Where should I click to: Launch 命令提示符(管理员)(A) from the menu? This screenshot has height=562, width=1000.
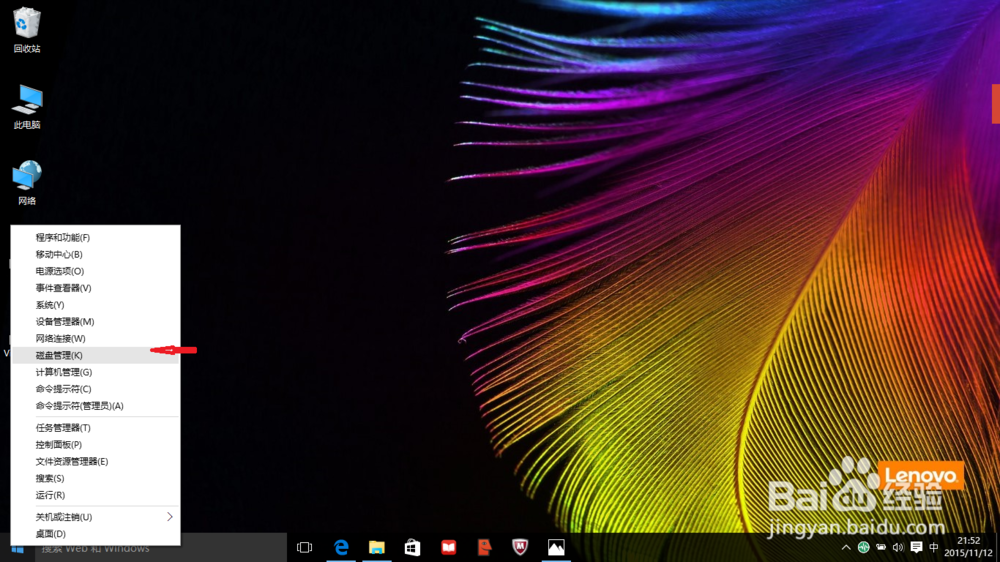[96, 406]
